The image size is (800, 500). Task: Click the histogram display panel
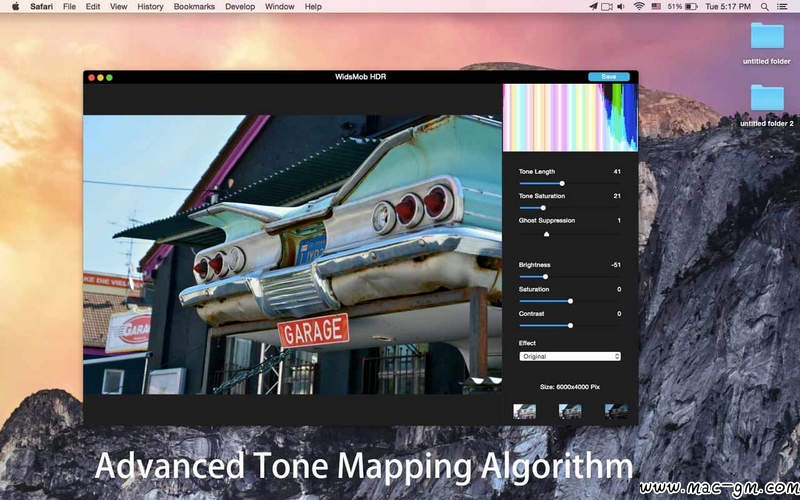(x=570, y=117)
